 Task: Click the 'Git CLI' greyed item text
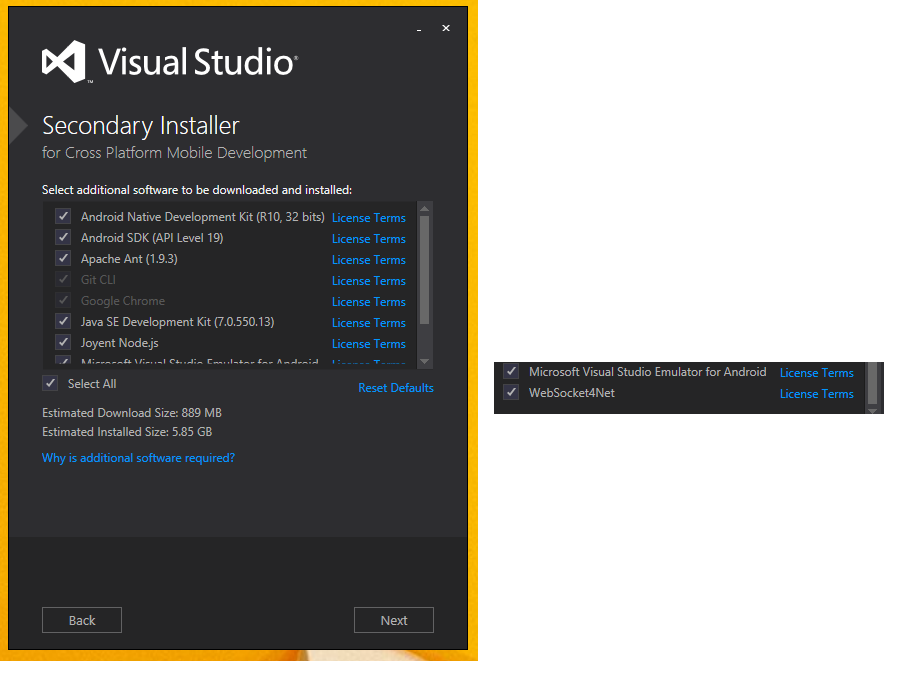pyautogui.click(x=98, y=280)
